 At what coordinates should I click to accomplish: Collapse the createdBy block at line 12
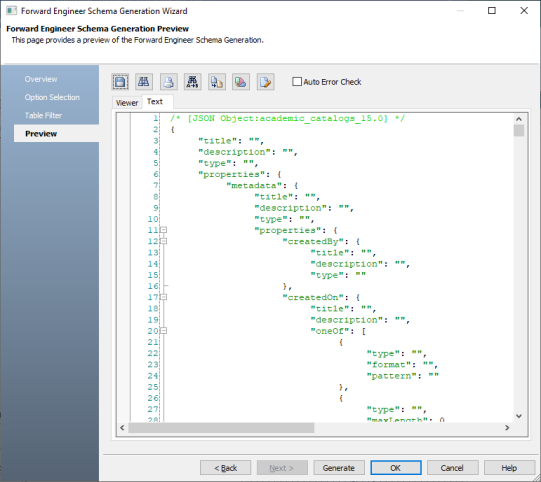(x=164, y=241)
